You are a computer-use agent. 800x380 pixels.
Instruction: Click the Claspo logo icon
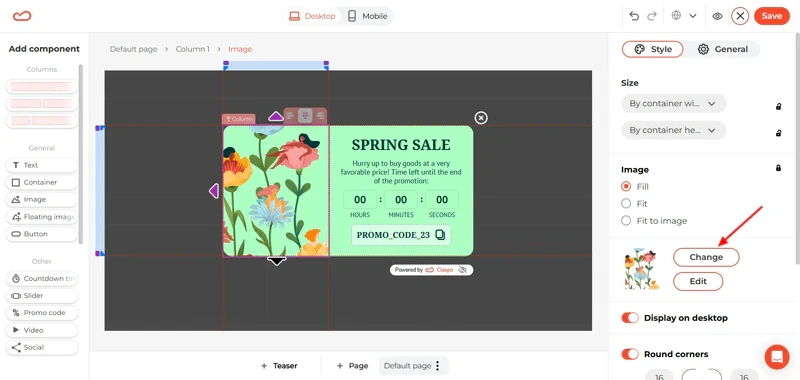pos(22,16)
